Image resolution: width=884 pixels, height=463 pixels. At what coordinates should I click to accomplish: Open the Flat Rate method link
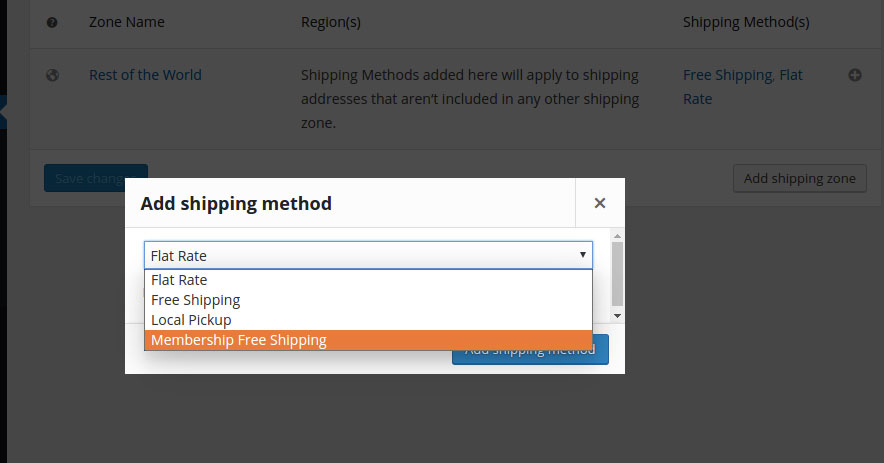pyautogui.click(x=743, y=87)
